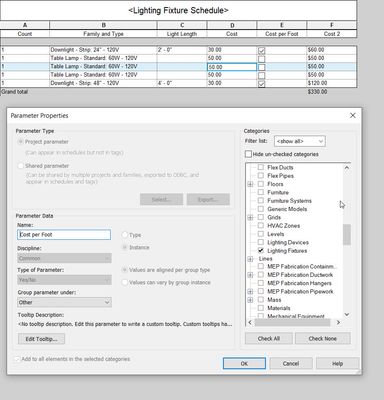
Task: Check the Flex Ducts category
Action: point(261,167)
